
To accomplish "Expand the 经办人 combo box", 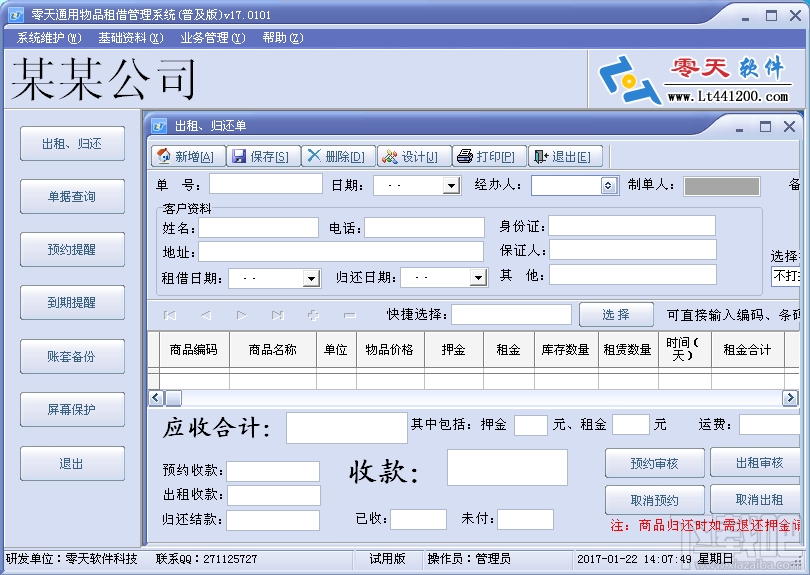I will [x=609, y=185].
